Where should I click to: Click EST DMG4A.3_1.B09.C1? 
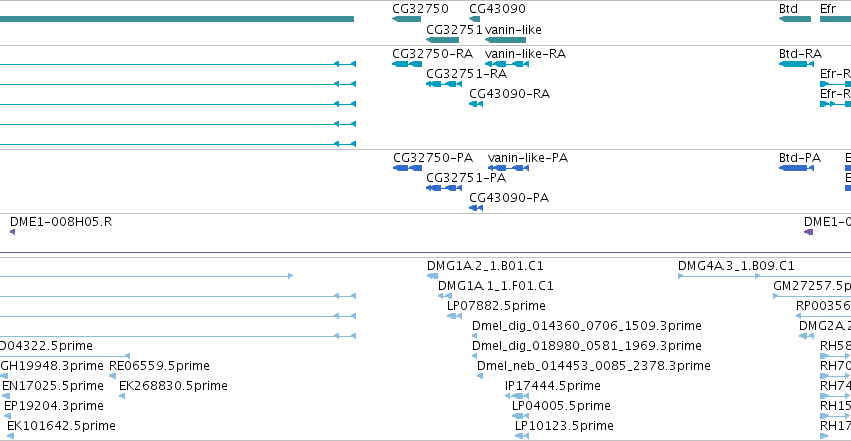coord(736,266)
